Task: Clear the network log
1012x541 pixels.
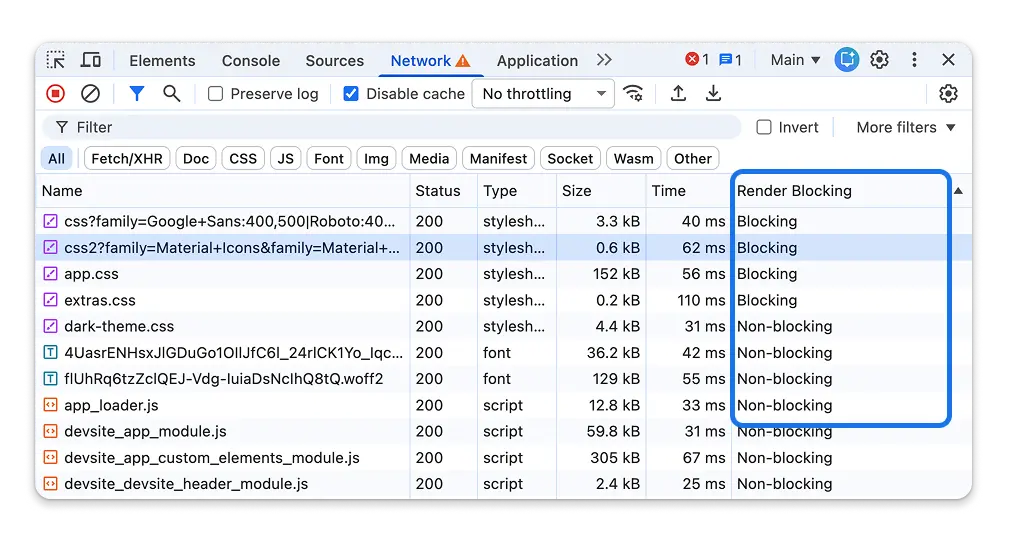Action: [91, 94]
